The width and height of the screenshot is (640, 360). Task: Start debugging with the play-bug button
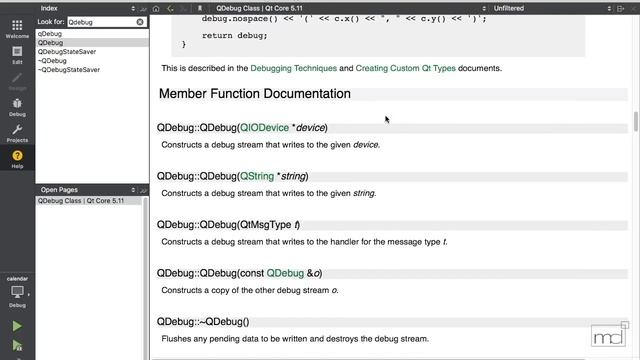pyautogui.click(x=17, y=346)
